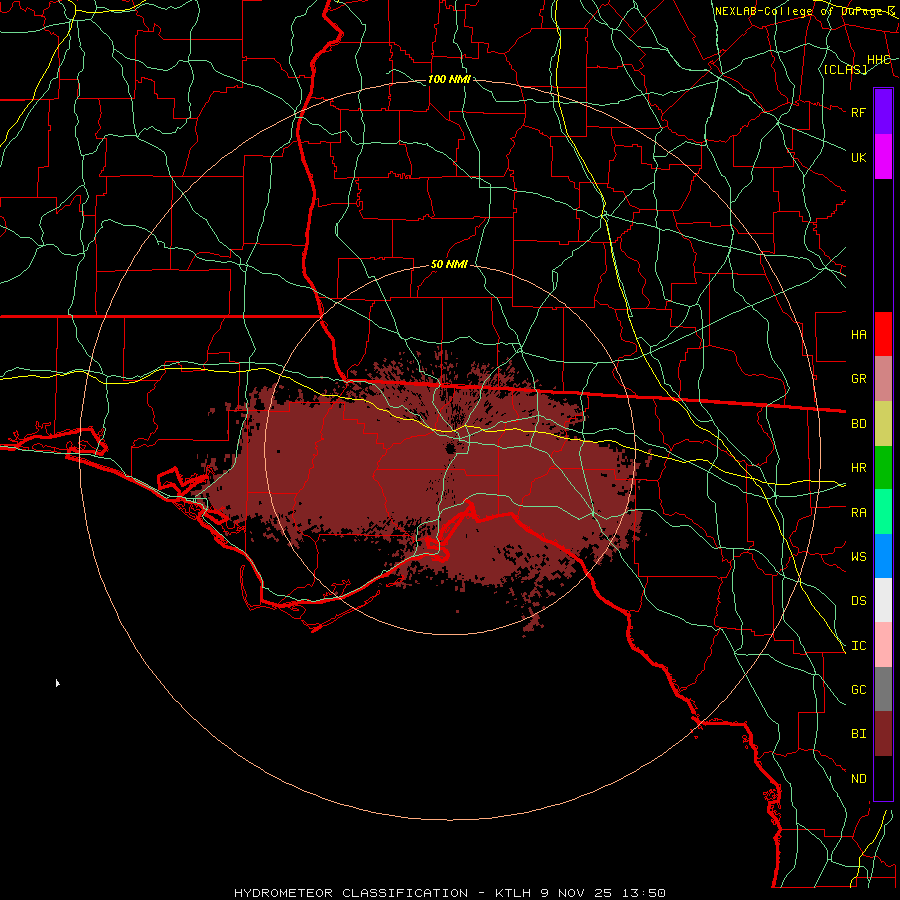900x900 pixels.
Task: Pick the yellow BD legend swatch
Action: point(883,424)
